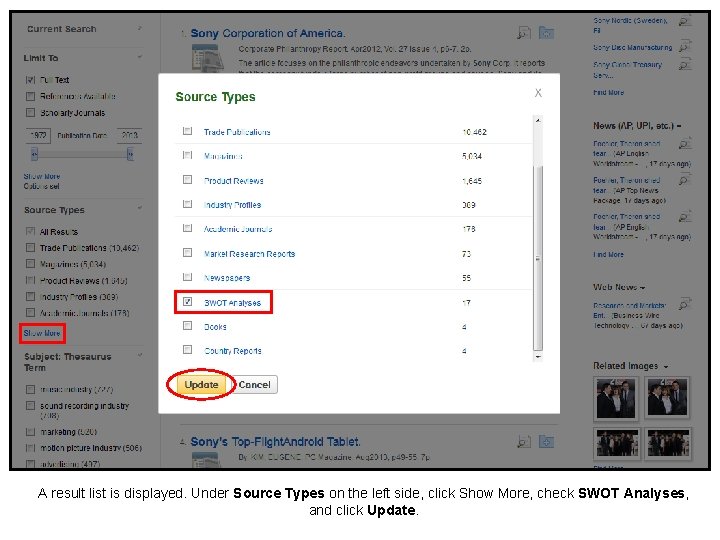Click the SWOT Analyses link in dialog

click(232, 303)
